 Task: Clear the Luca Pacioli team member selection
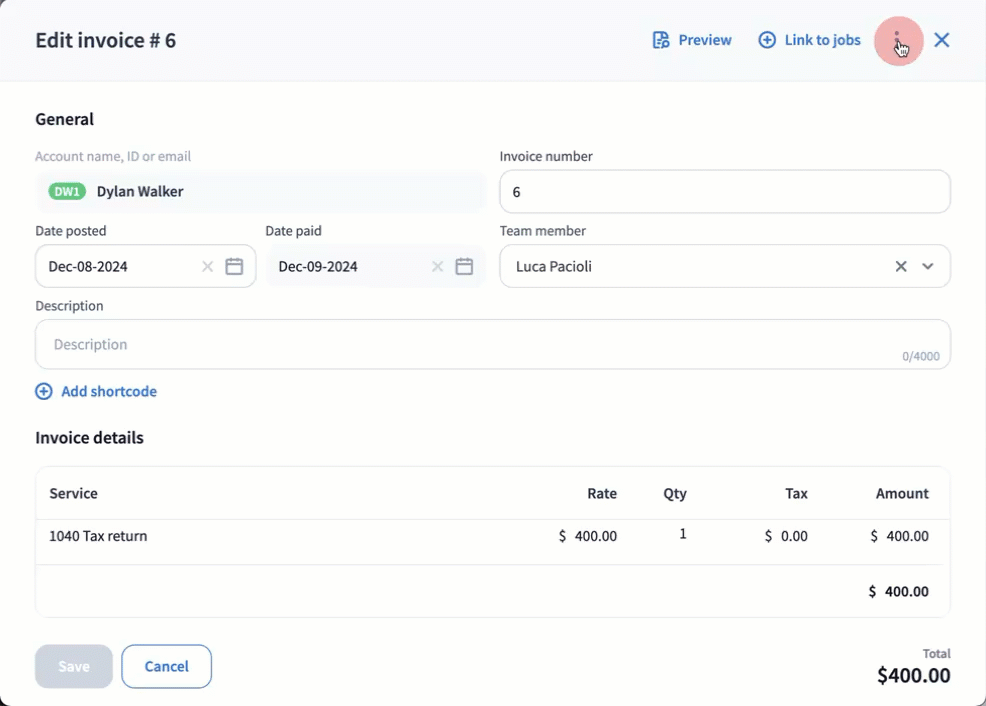(x=901, y=267)
